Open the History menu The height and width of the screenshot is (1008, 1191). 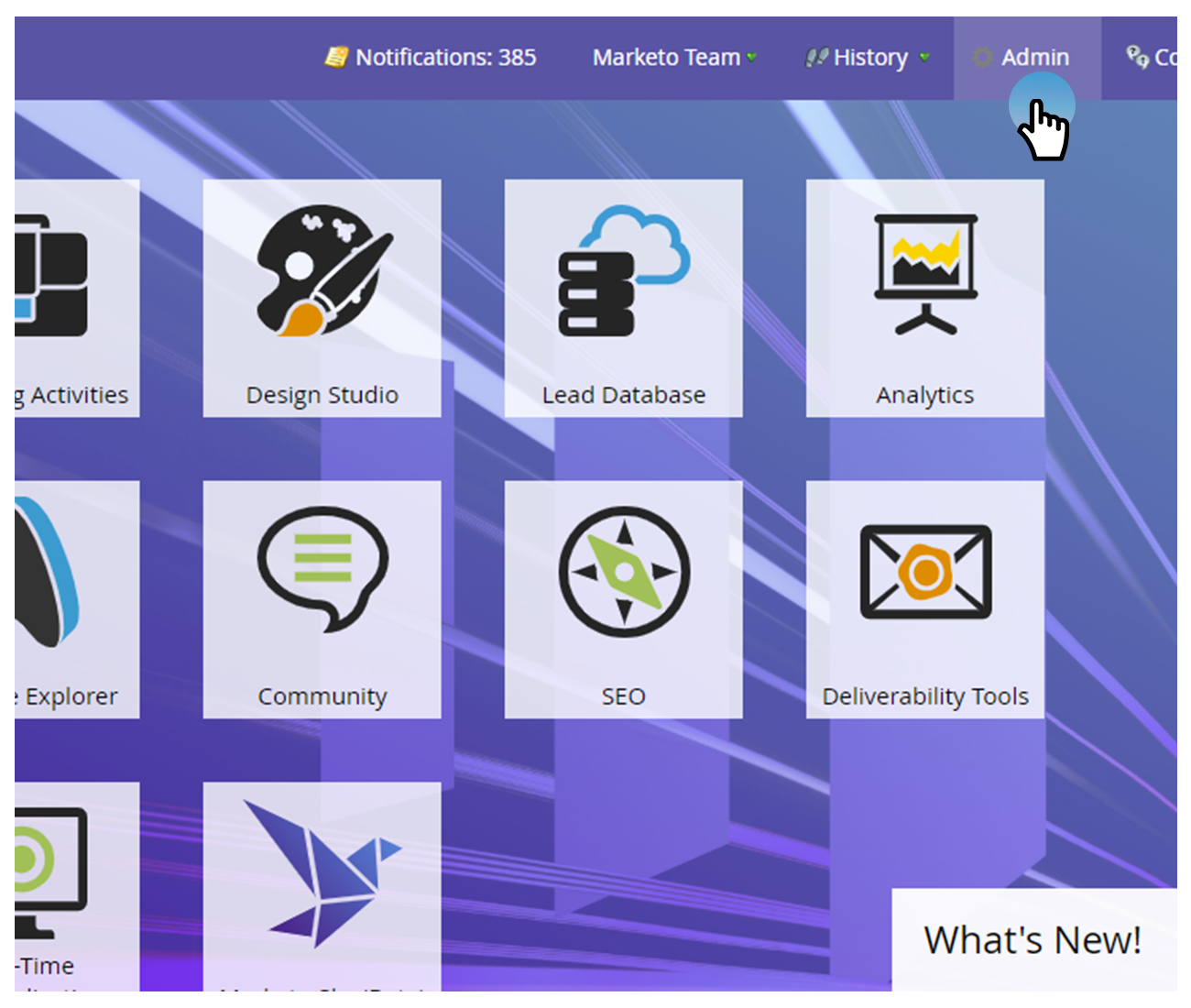point(869,58)
